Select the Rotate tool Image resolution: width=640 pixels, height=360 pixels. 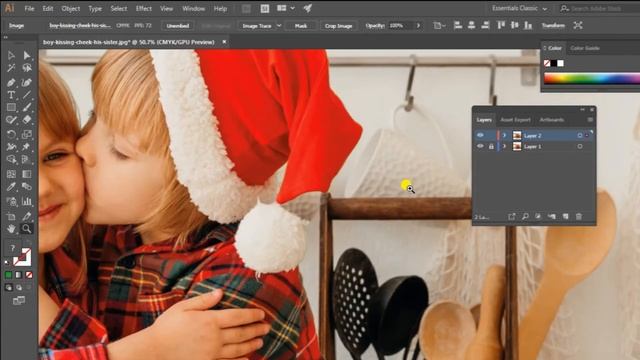(x=11, y=134)
